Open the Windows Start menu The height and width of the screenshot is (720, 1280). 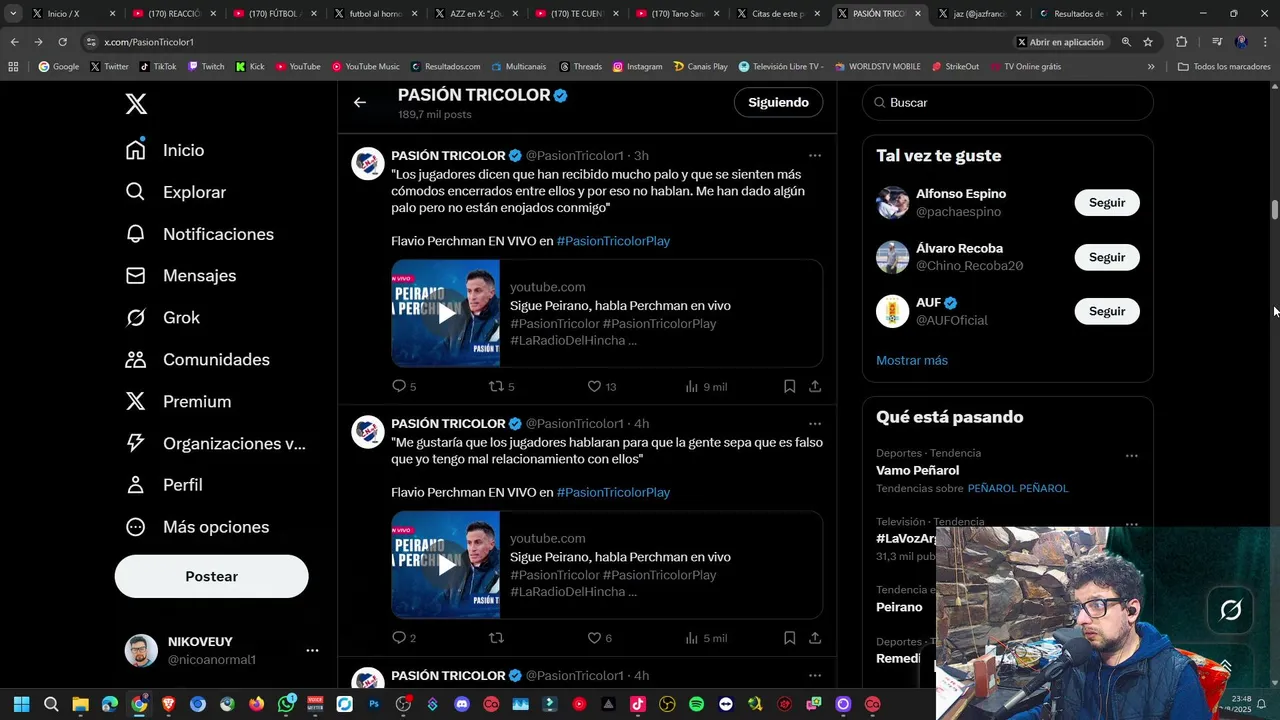click(21, 704)
